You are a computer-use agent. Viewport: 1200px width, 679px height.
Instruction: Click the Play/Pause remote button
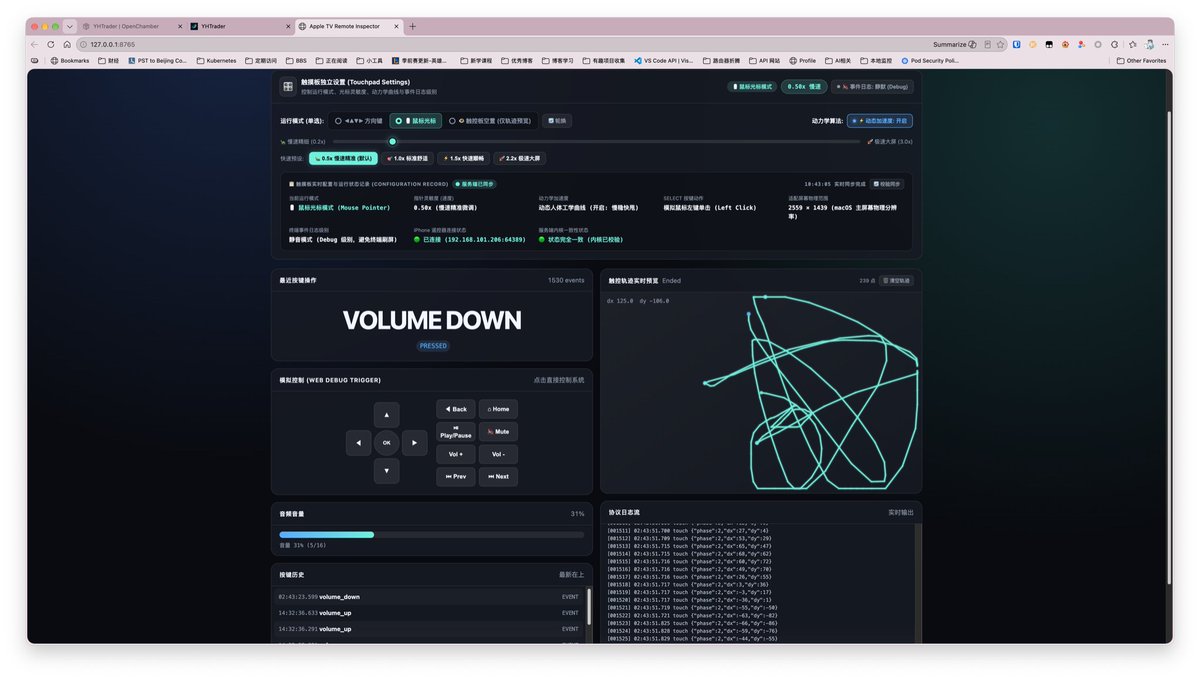tap(456, 432)
